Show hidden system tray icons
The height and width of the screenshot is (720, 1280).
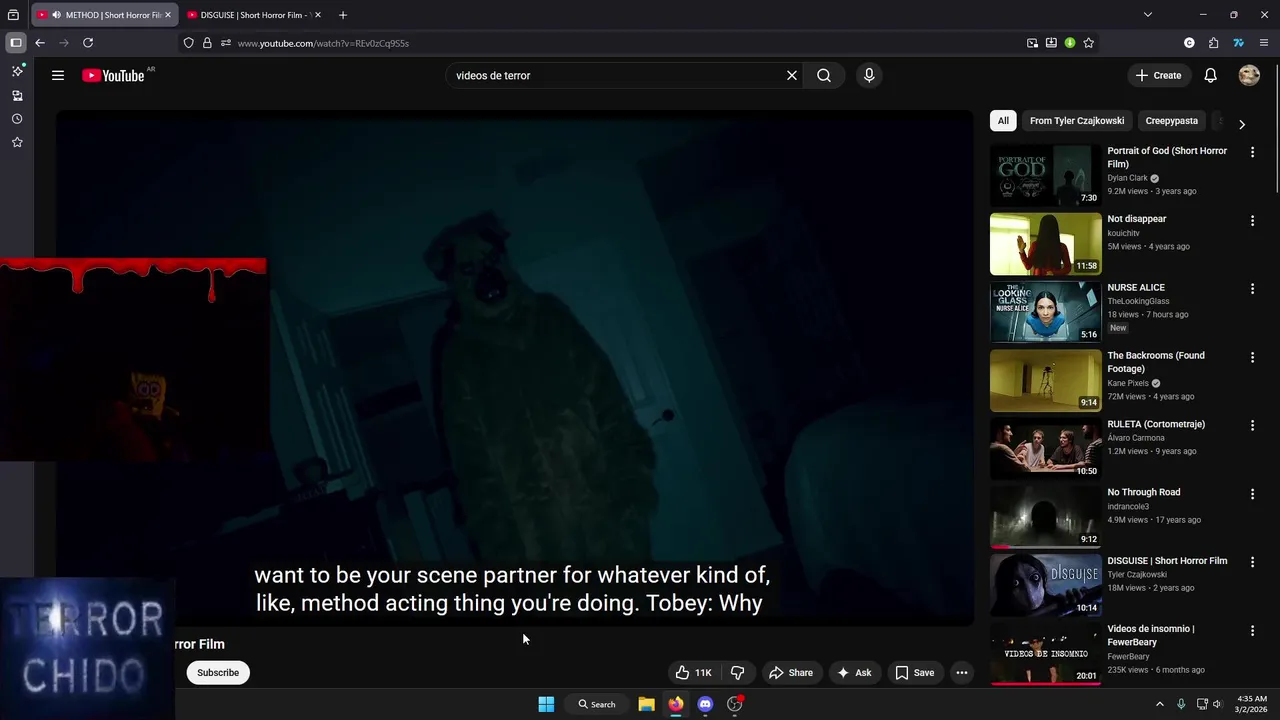(x=1160, y=704)
